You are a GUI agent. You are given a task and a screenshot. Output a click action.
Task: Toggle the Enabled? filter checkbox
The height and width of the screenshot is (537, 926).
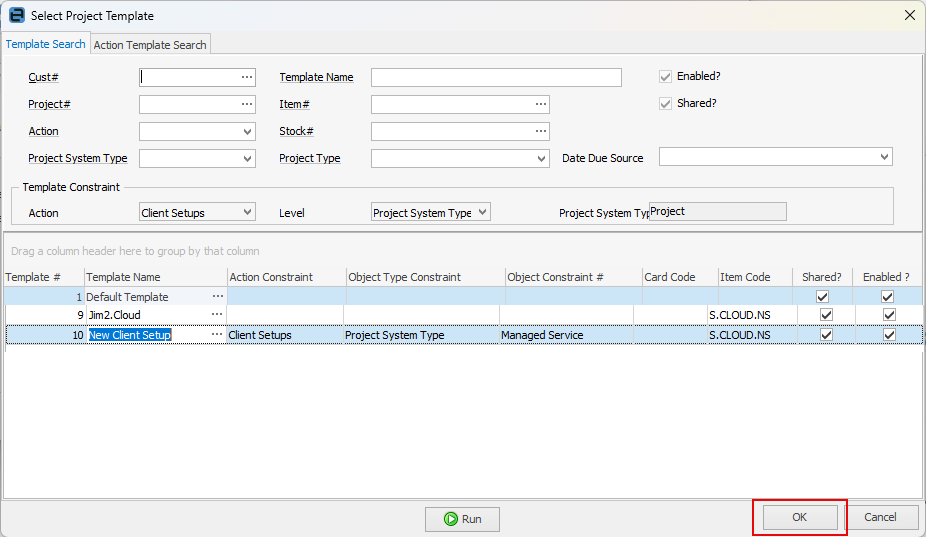click(x=666, y=77)
